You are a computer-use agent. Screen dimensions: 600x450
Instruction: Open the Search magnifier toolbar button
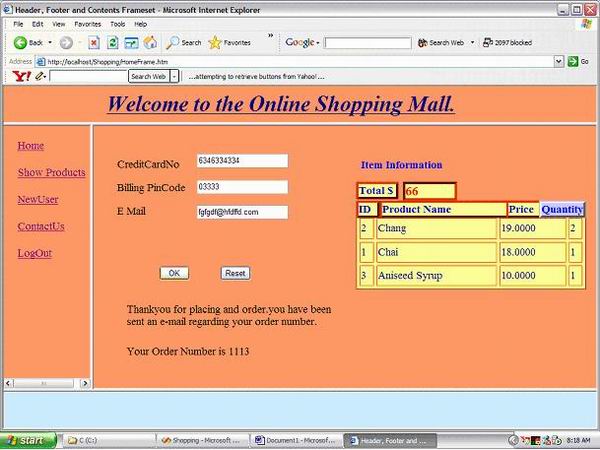click(x=184, y=42)
